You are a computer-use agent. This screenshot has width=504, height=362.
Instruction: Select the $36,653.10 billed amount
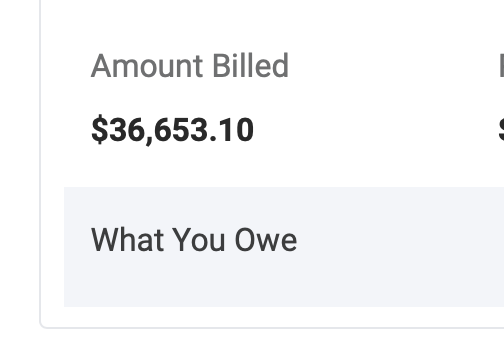(173, 130)
